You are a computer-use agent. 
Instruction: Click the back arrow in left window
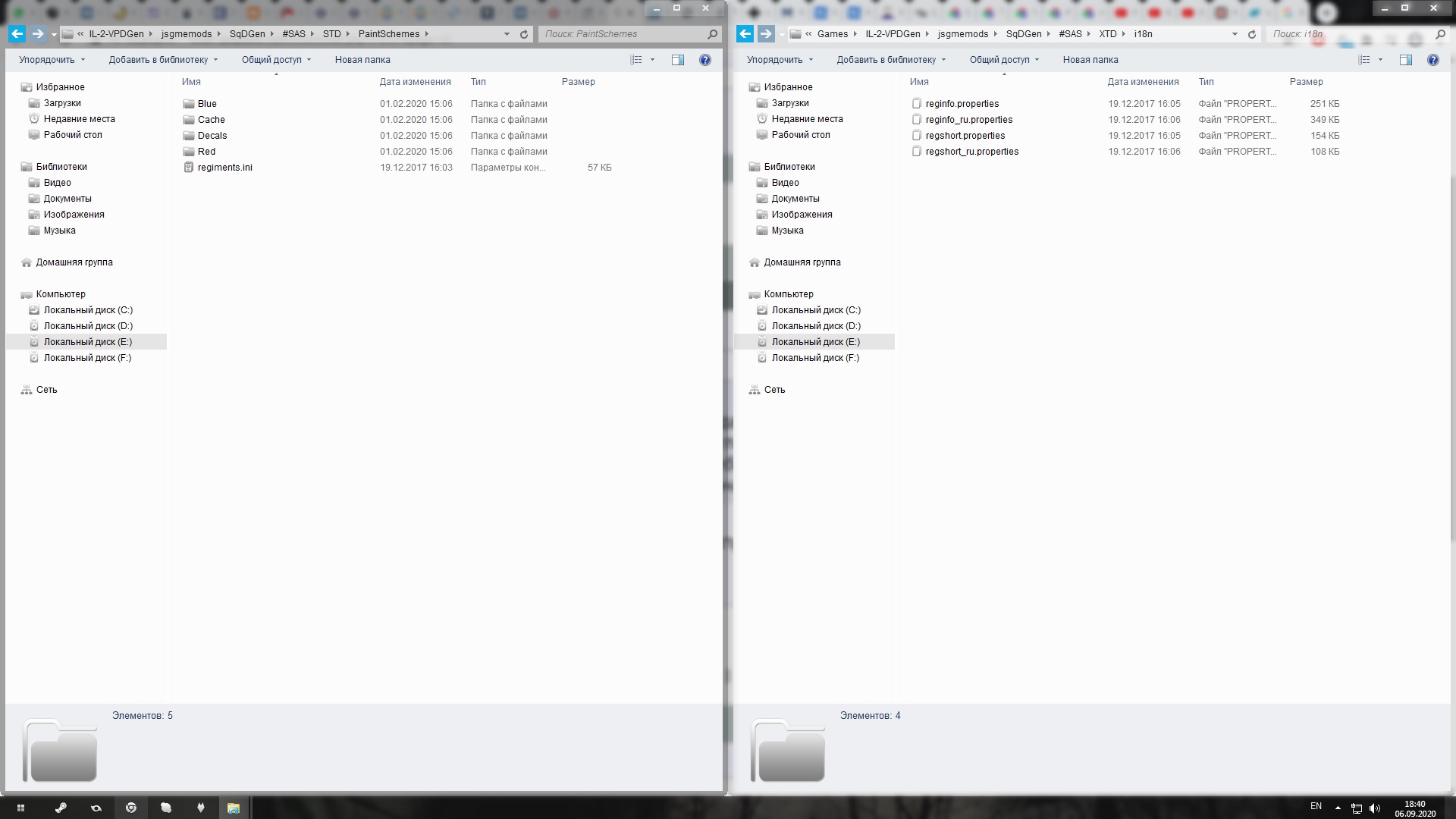17,33
